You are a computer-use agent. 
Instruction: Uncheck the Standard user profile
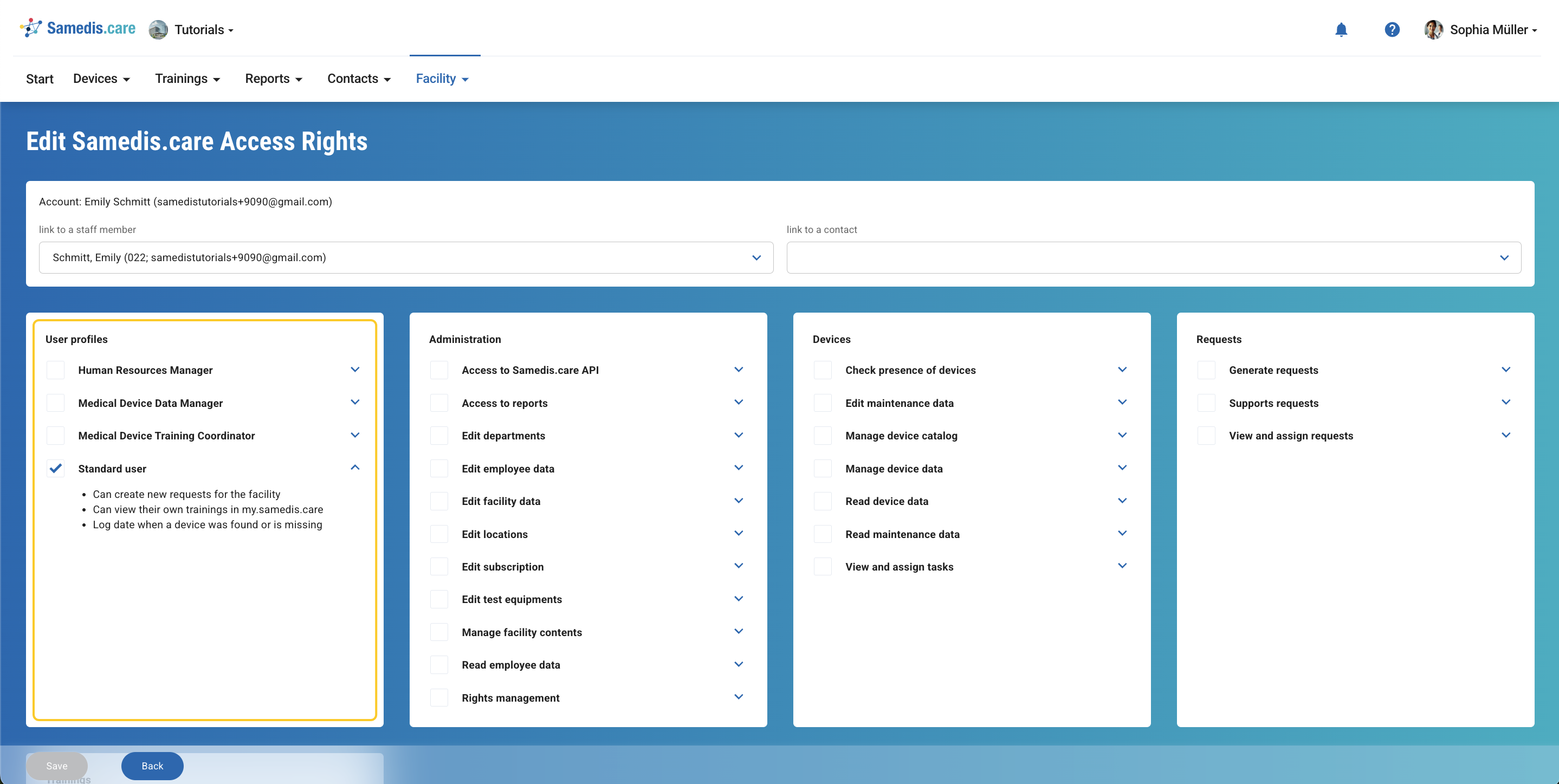point(56,469)
